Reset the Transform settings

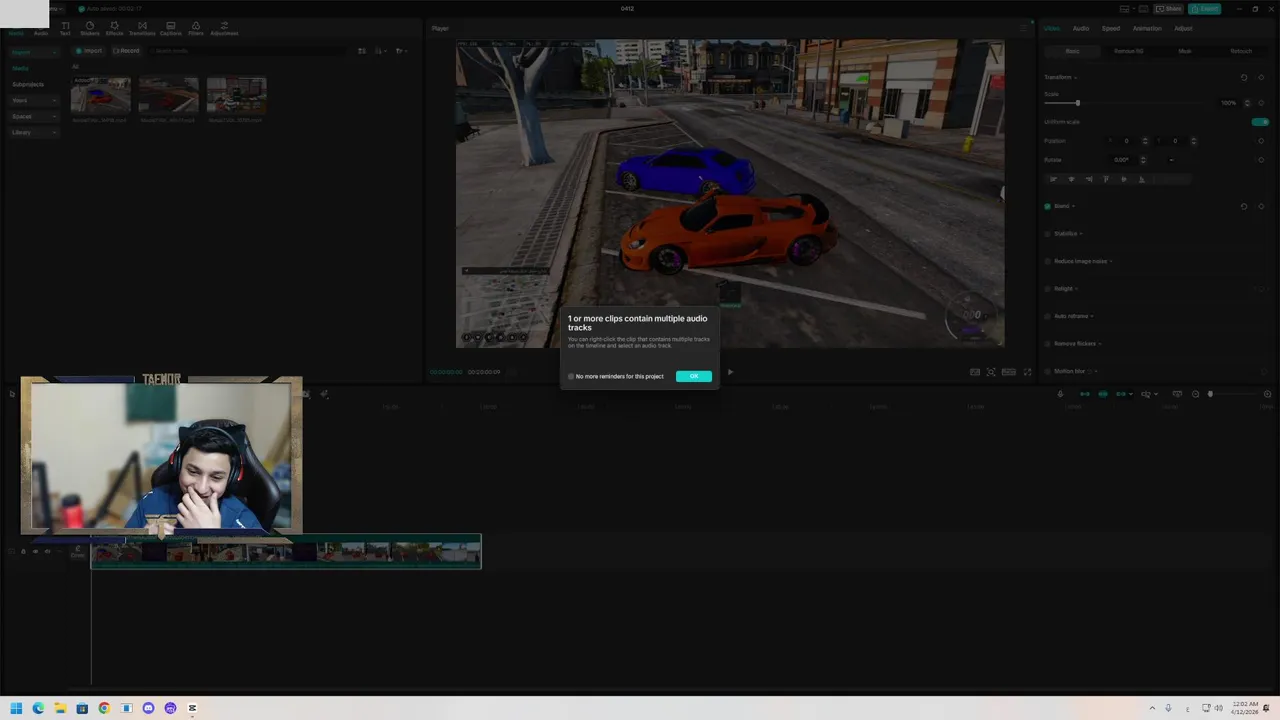[x=1244, y=77]
